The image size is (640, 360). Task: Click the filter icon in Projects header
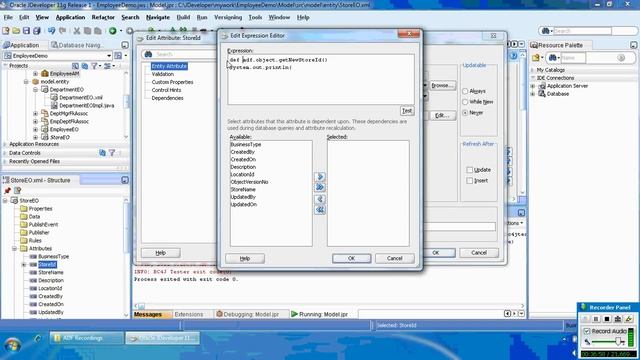(95, 66)
